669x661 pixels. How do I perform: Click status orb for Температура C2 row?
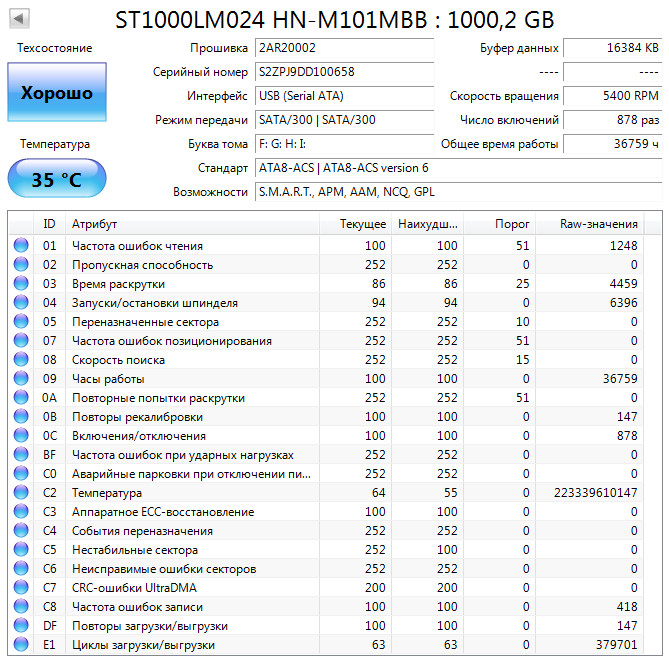(x=21, y=492)
